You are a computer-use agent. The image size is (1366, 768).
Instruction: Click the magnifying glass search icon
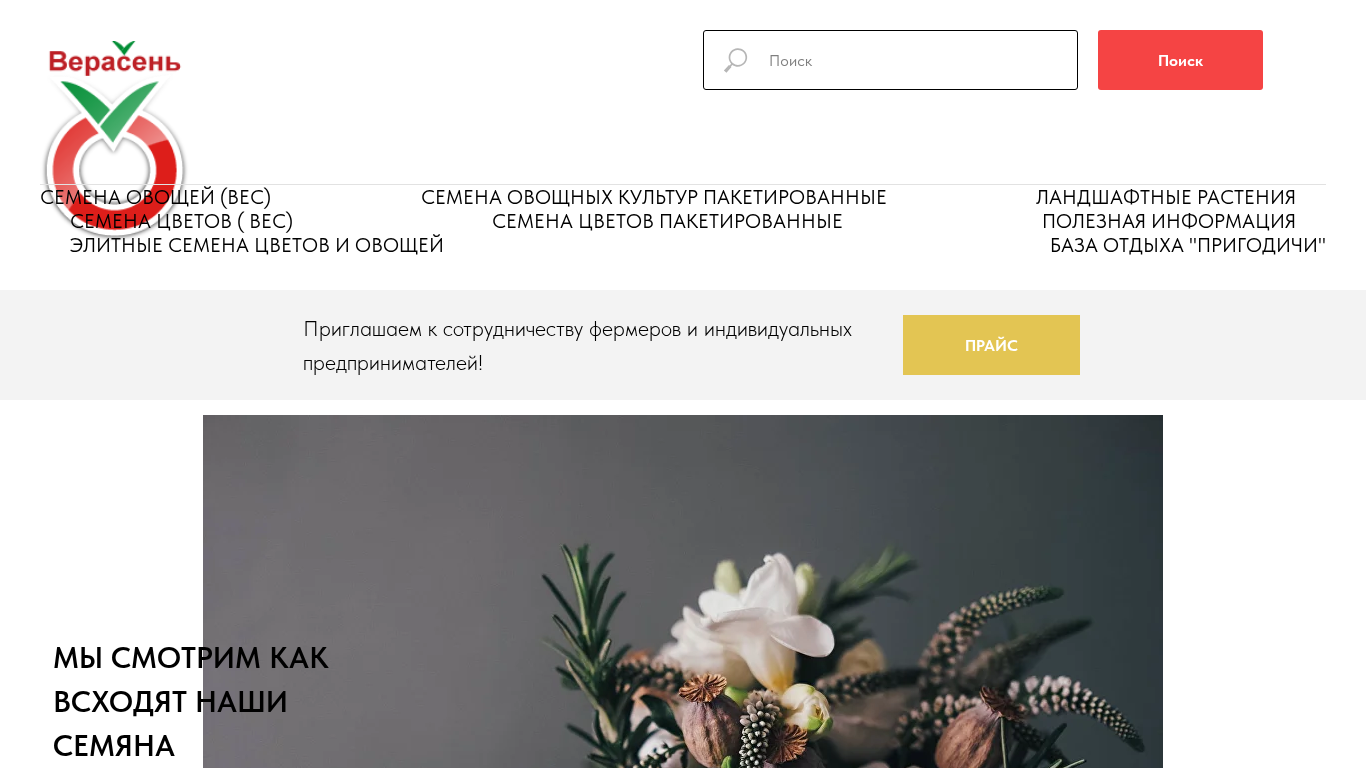(736, 60)
